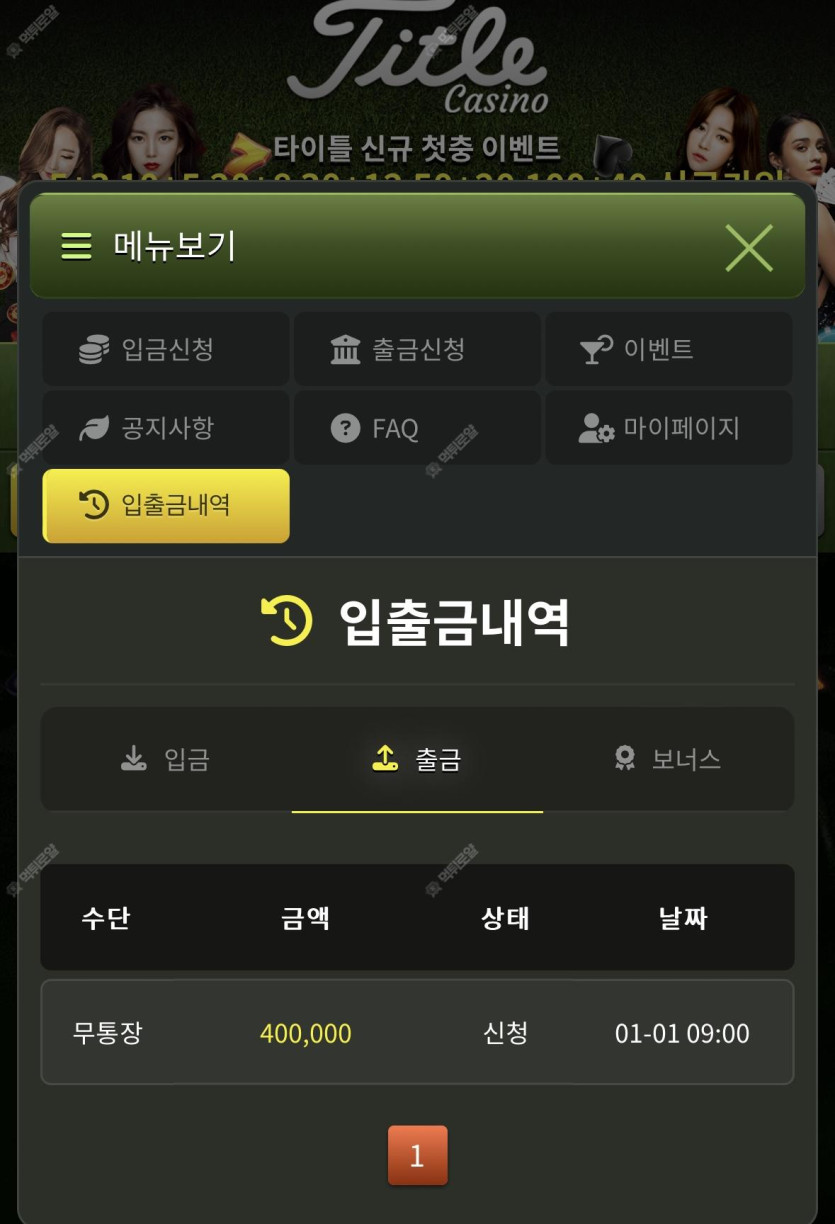Screen dimensions: 835x1224
Task: Click the leaf icon for 공지사항
Action: point(94,429)
